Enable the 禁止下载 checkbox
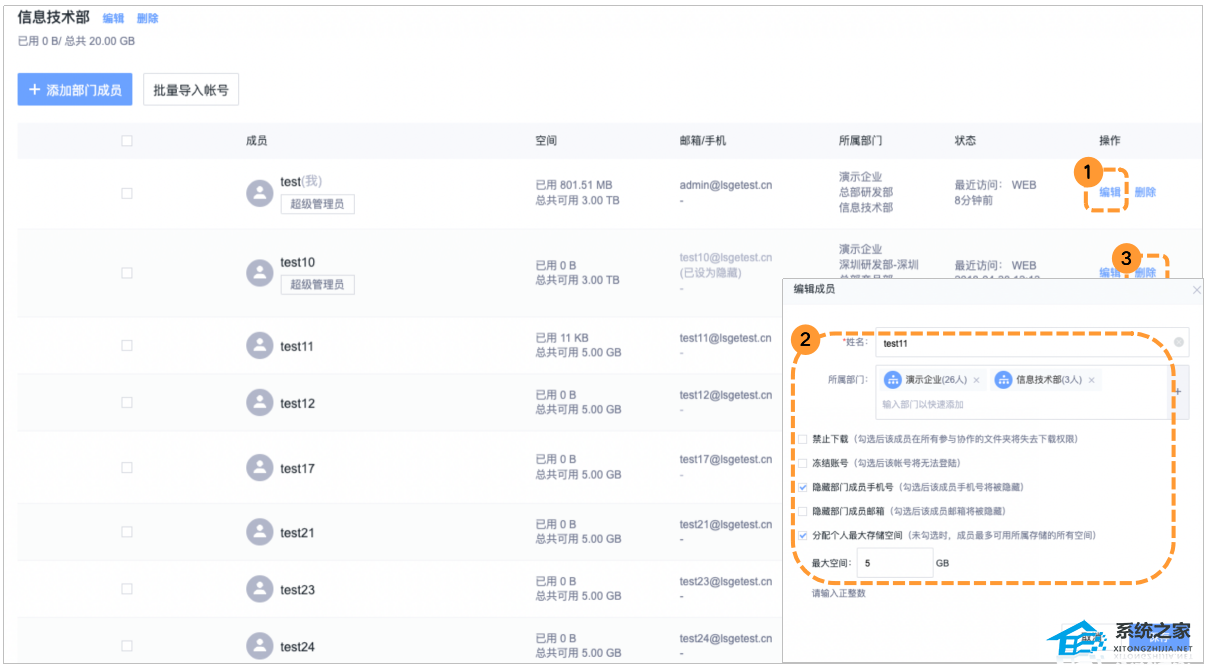The width and height of the screenshot is (1208, 667). (803, 439)
